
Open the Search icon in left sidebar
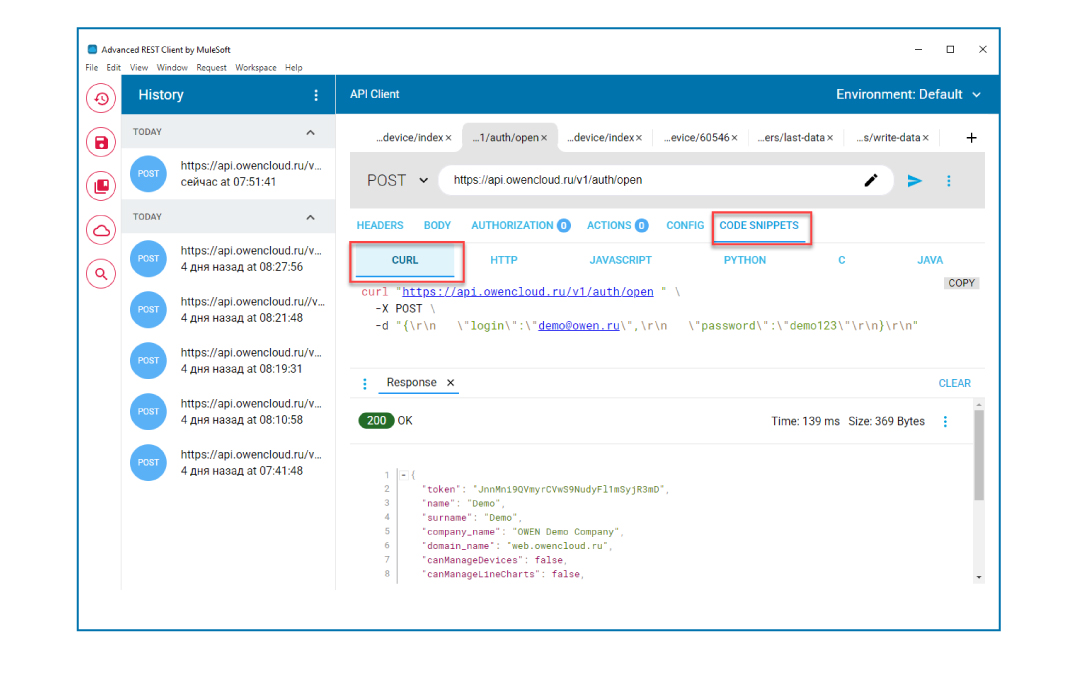[101, 273]
